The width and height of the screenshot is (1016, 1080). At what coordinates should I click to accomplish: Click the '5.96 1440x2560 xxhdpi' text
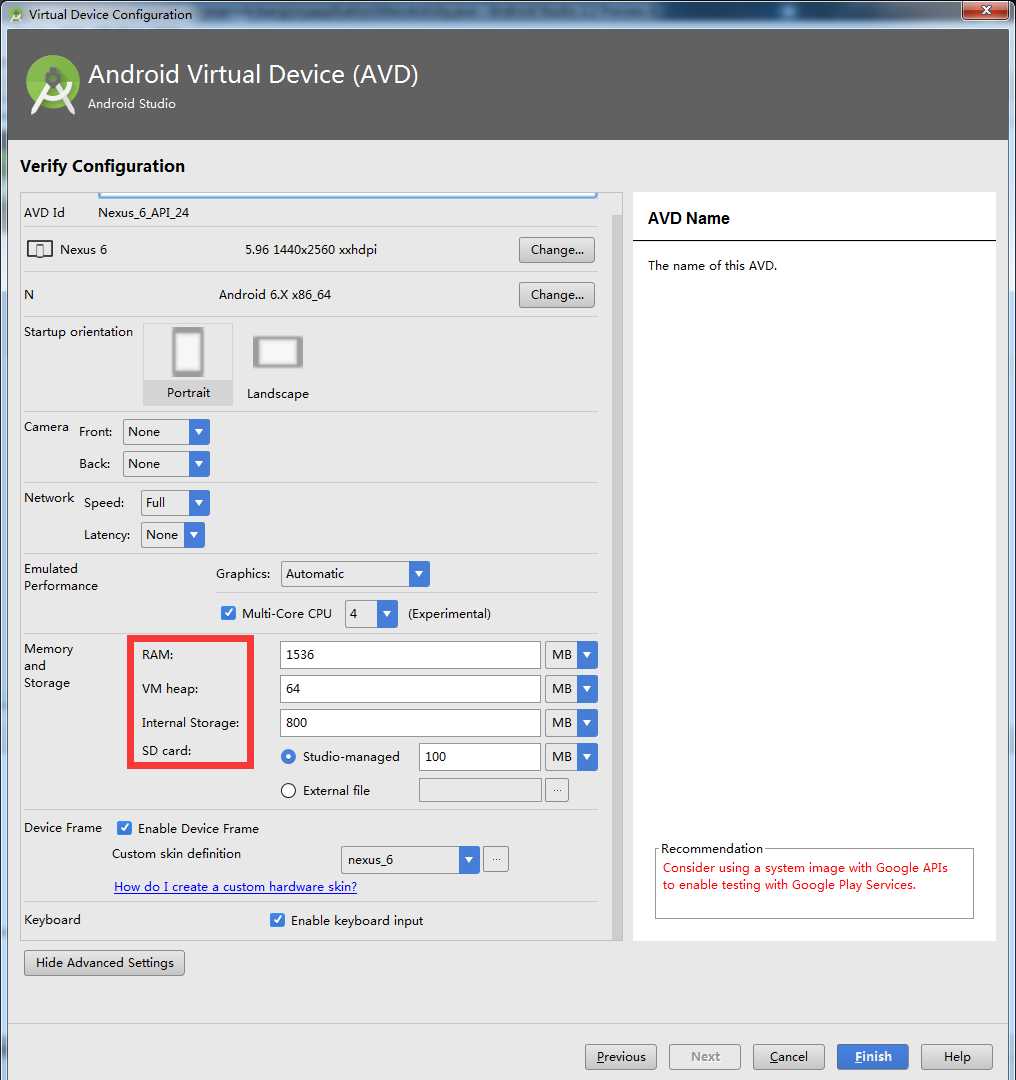coord(311,249)
